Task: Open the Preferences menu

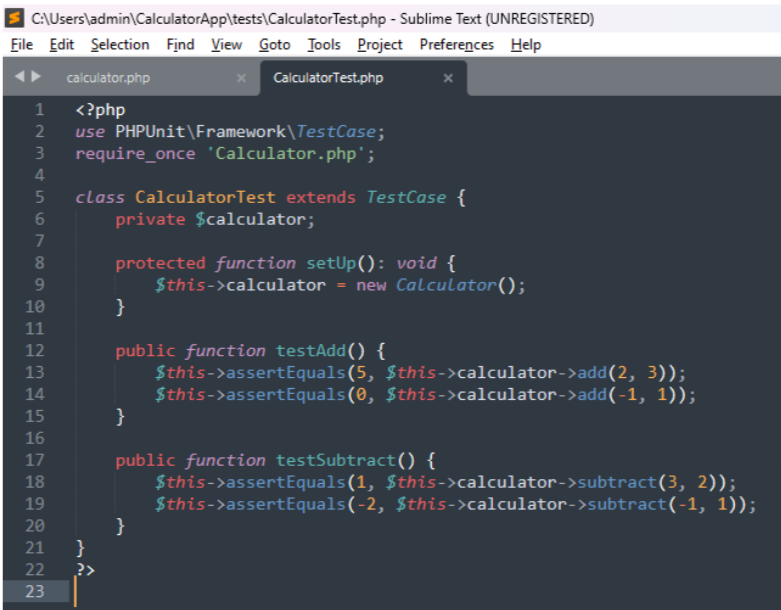Action: (456, 44)
